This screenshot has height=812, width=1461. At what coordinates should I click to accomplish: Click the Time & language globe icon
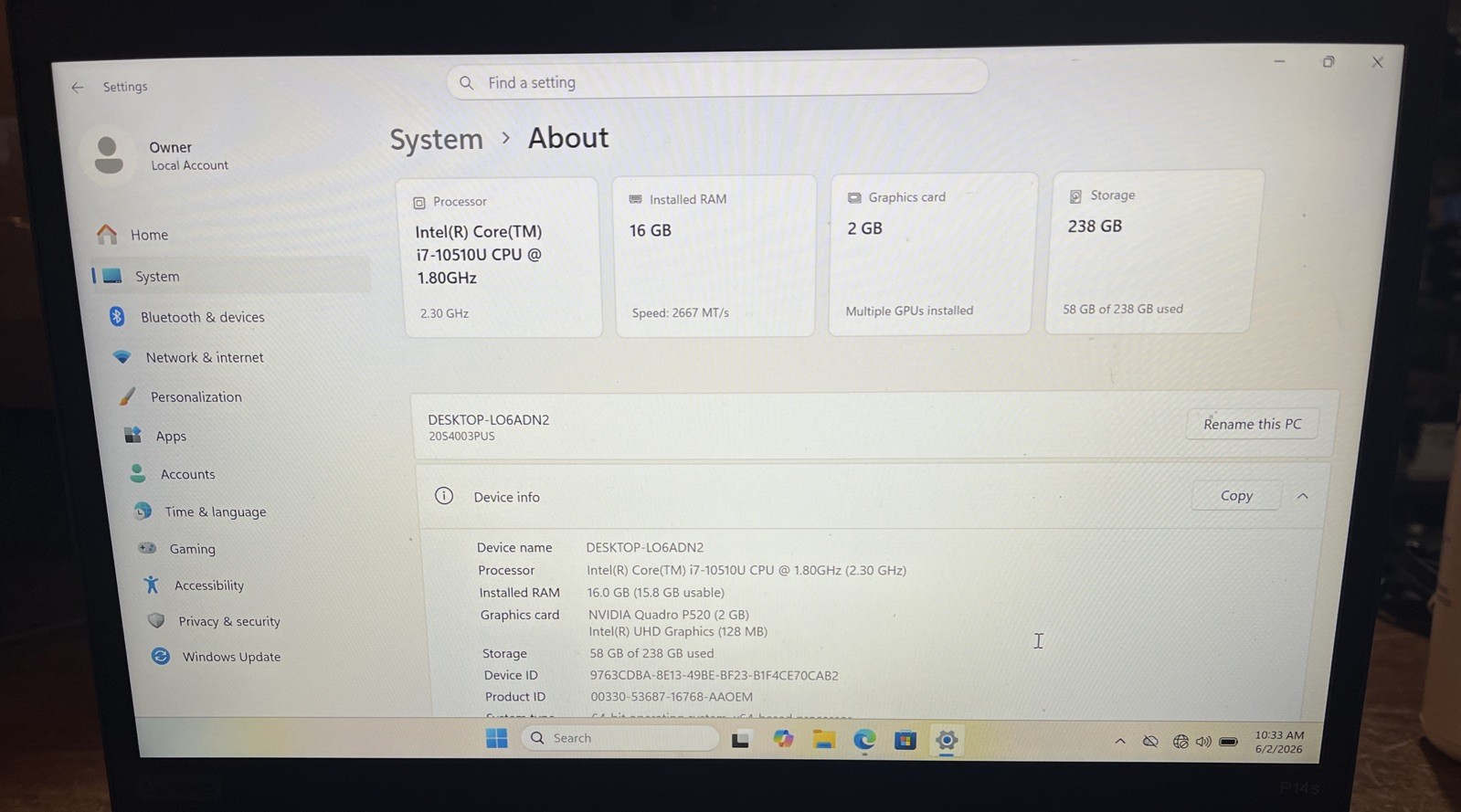click(x=143, y=511)
